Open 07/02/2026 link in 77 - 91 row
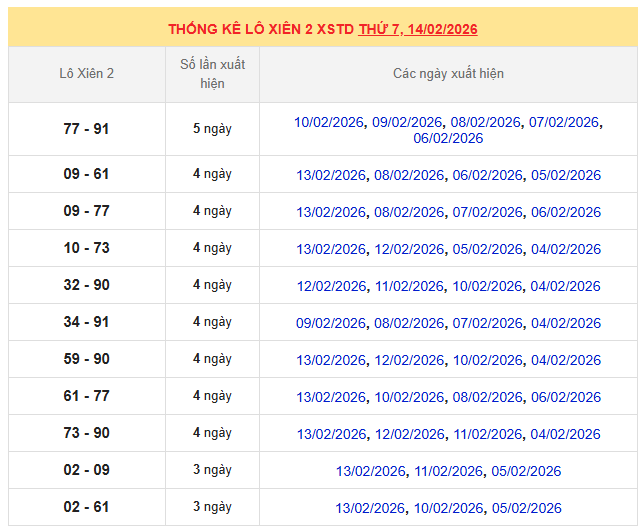Image resolution: width=641 pixels, height=531 pixels. pos(564,122)
